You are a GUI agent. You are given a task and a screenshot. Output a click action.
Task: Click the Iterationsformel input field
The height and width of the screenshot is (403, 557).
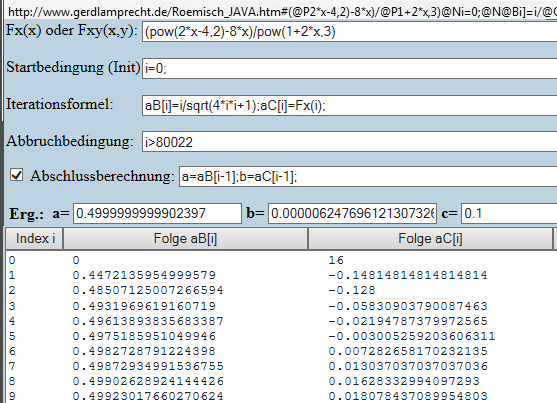pos(350,106)
